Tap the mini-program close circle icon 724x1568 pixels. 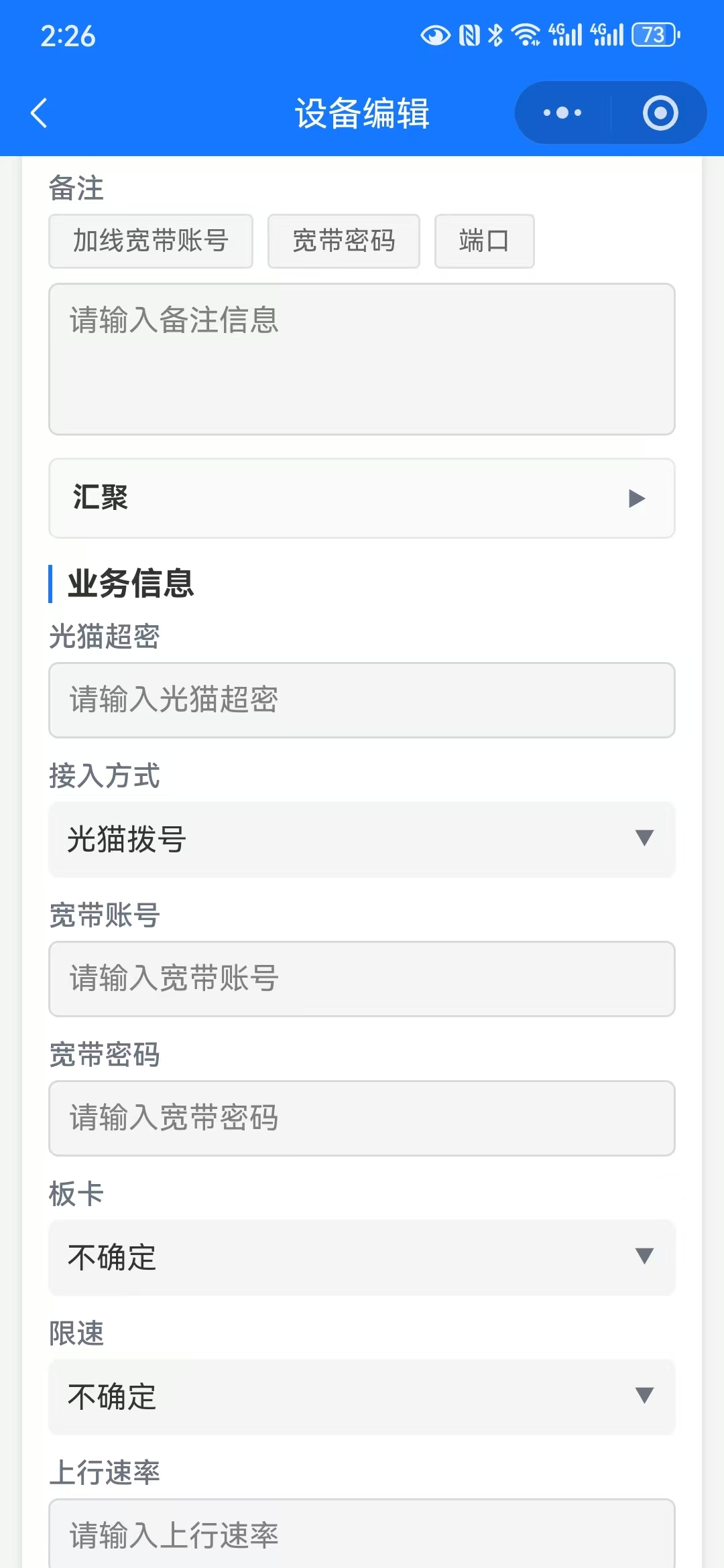coord(660,113)
